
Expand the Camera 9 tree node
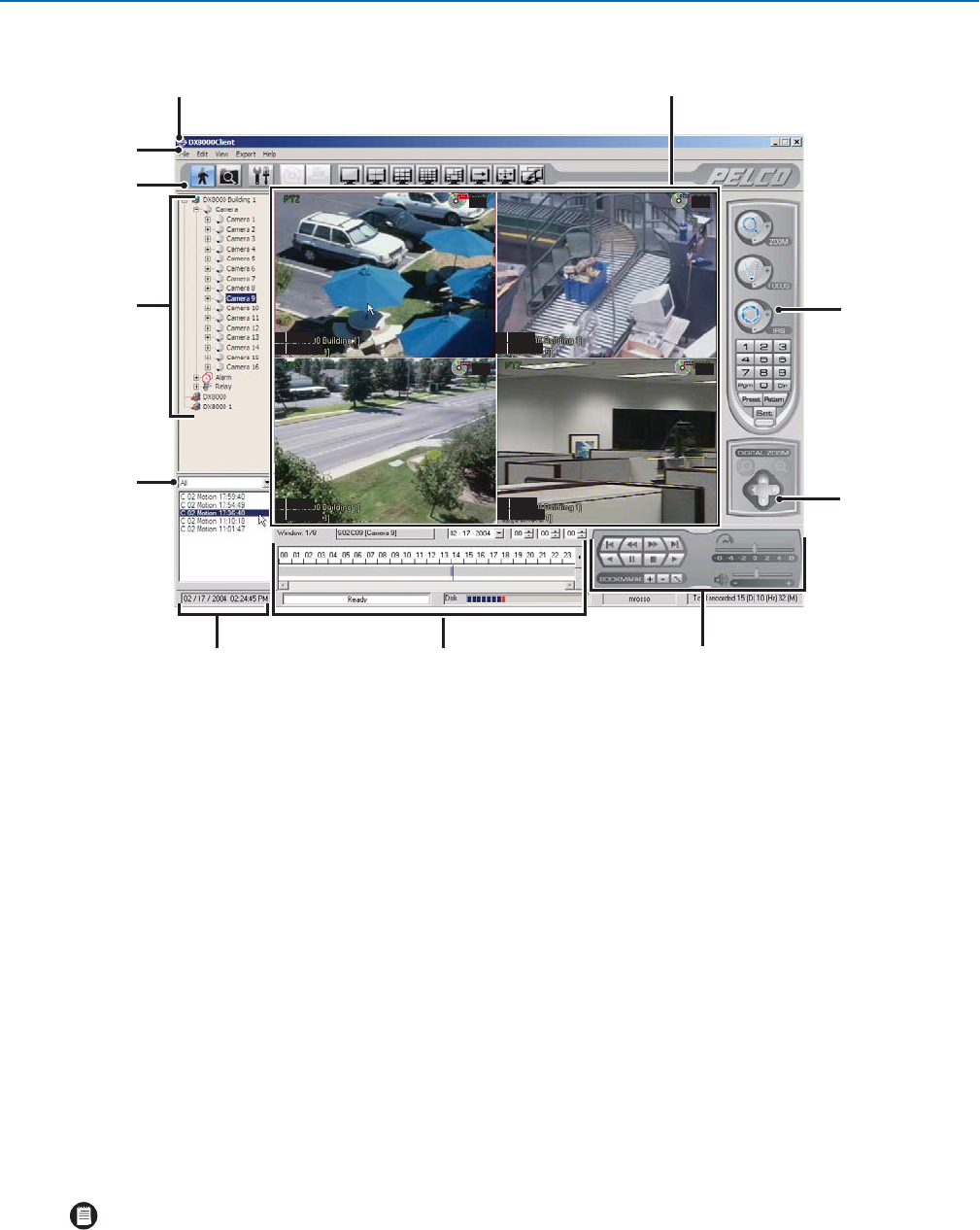click(208, 298)
